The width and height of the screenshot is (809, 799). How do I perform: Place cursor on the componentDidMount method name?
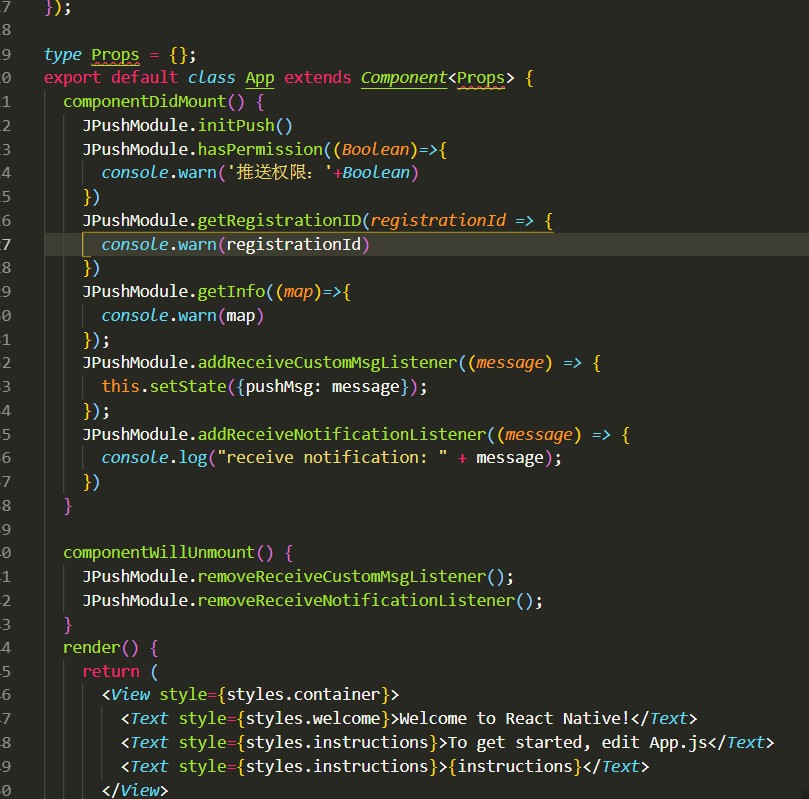[142, 101]
